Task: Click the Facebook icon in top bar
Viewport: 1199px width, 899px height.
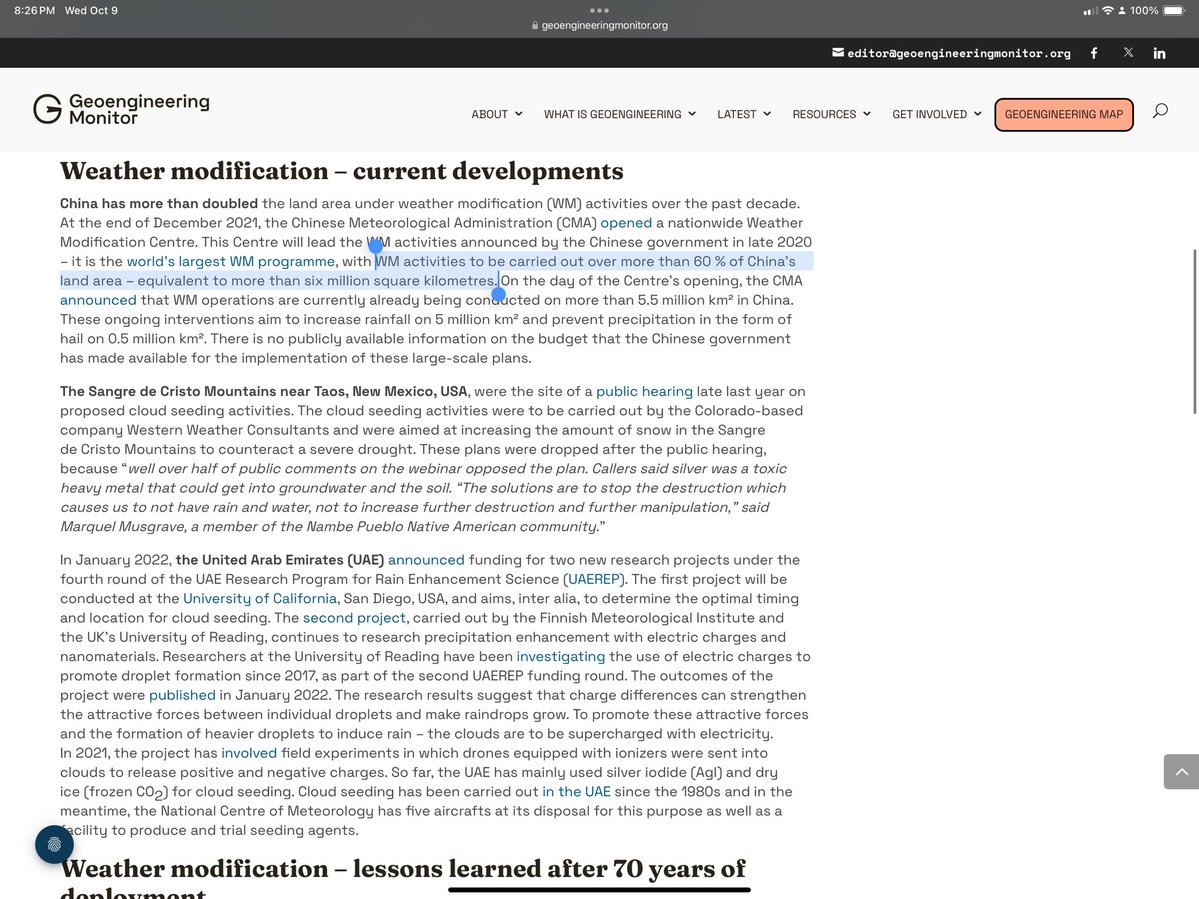Action: [x=1093, y=53]
